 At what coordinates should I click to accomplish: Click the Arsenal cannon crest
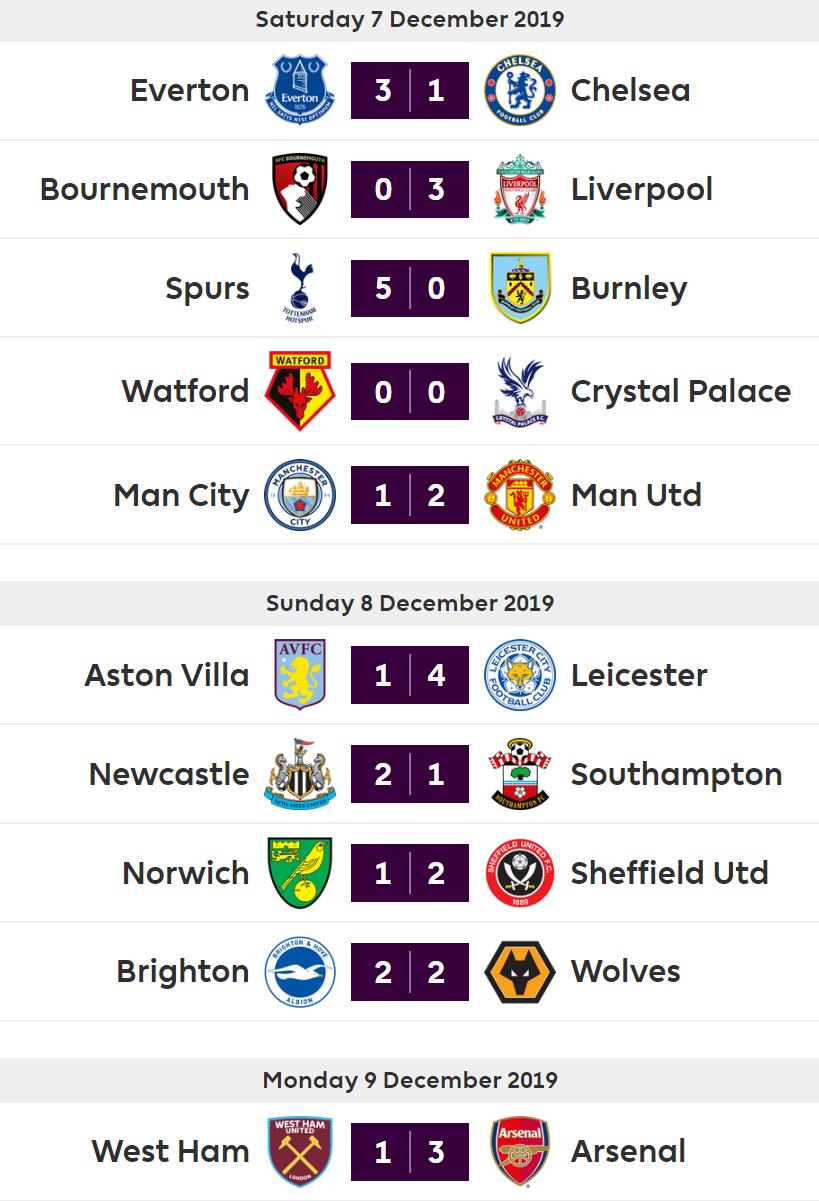click(x=519, y=1151)
